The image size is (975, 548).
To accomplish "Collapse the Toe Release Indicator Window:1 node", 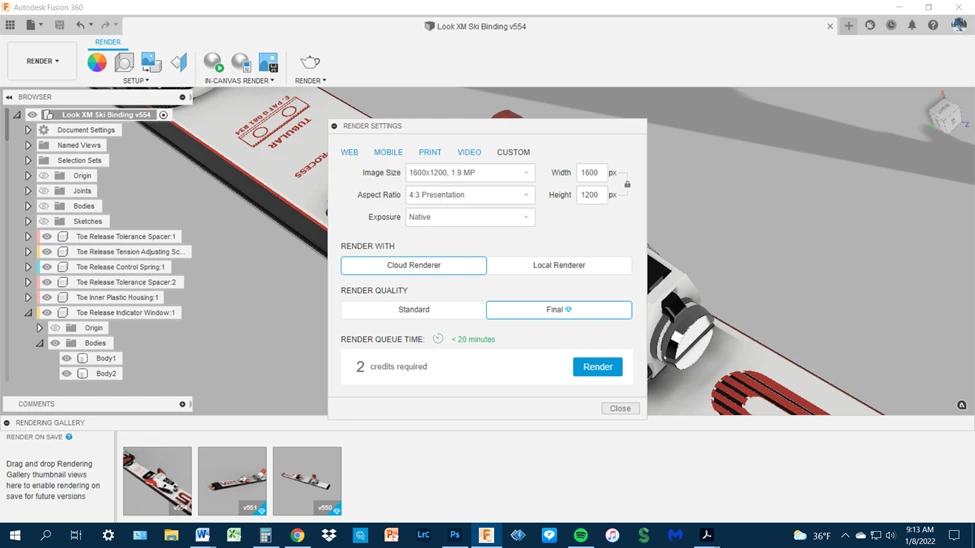I will tap(28, 313).
